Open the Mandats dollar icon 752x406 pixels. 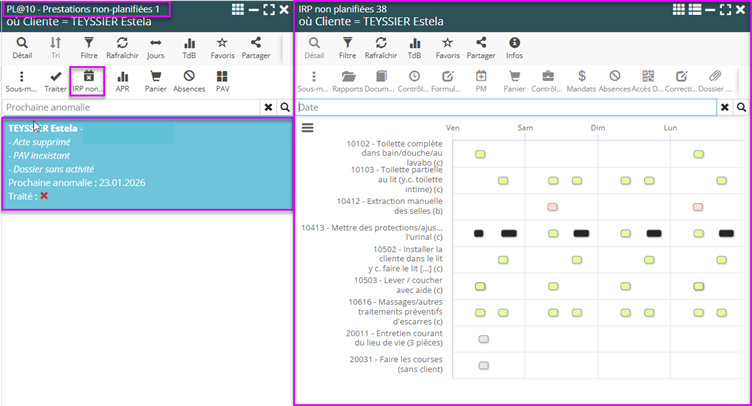pyautogui.click(x=582, y=81)
